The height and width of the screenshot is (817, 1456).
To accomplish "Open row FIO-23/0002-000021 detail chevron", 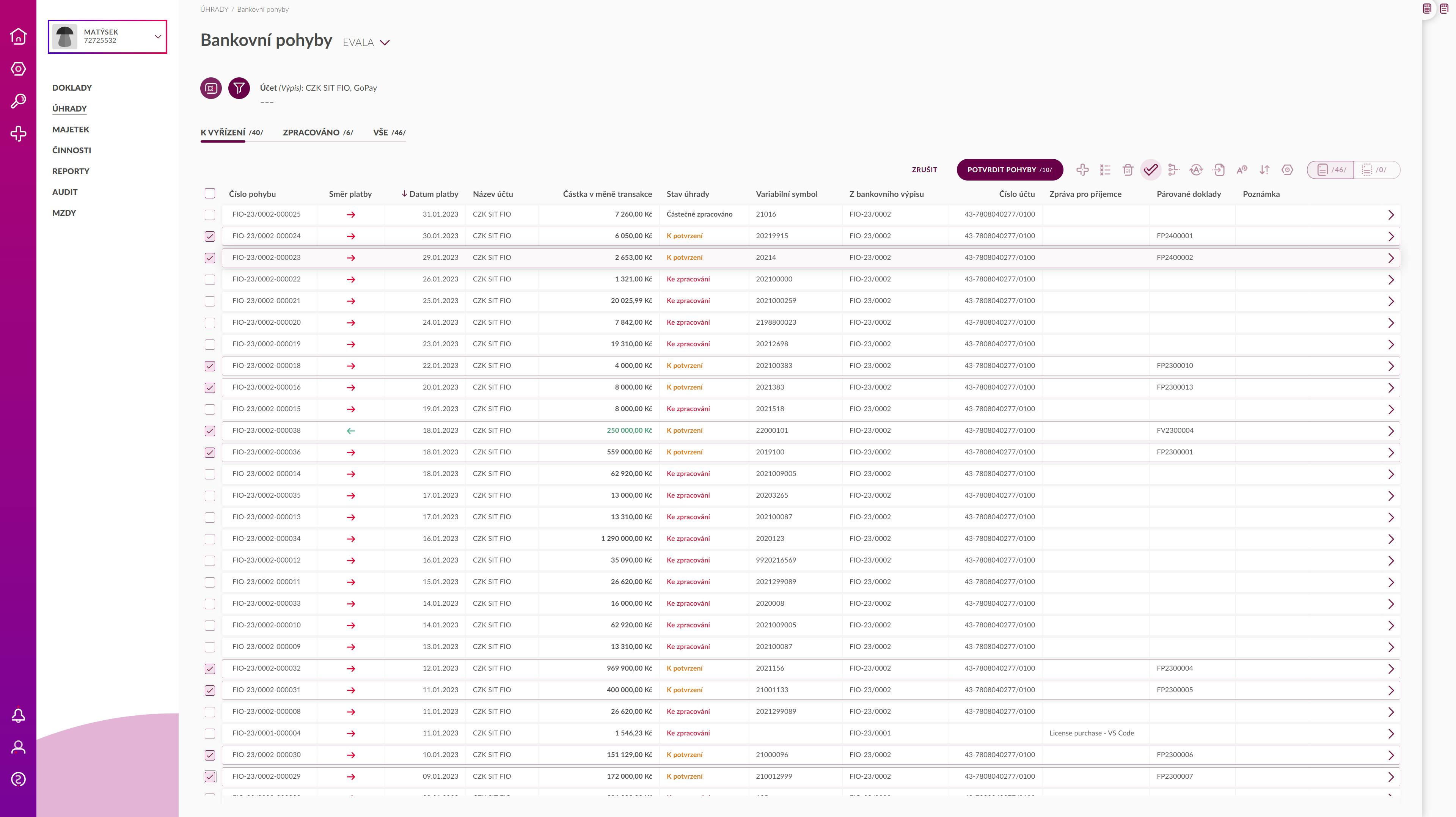I will [1391, 302].
